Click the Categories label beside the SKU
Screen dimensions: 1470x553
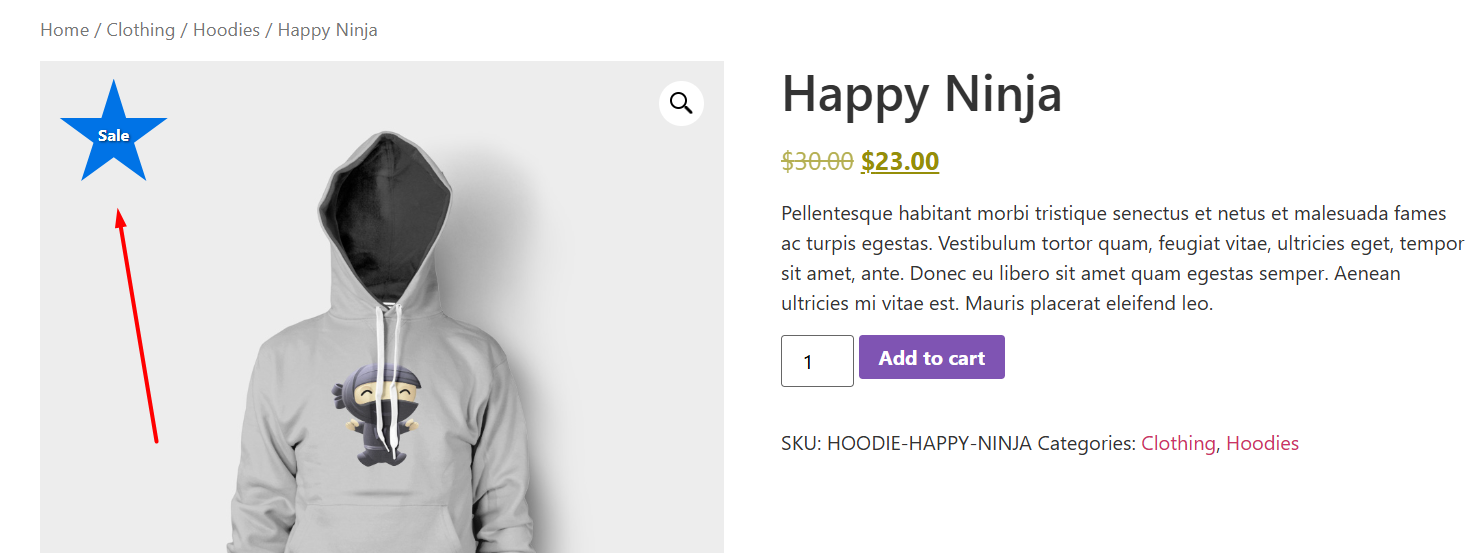click(x=1086, y=443)
